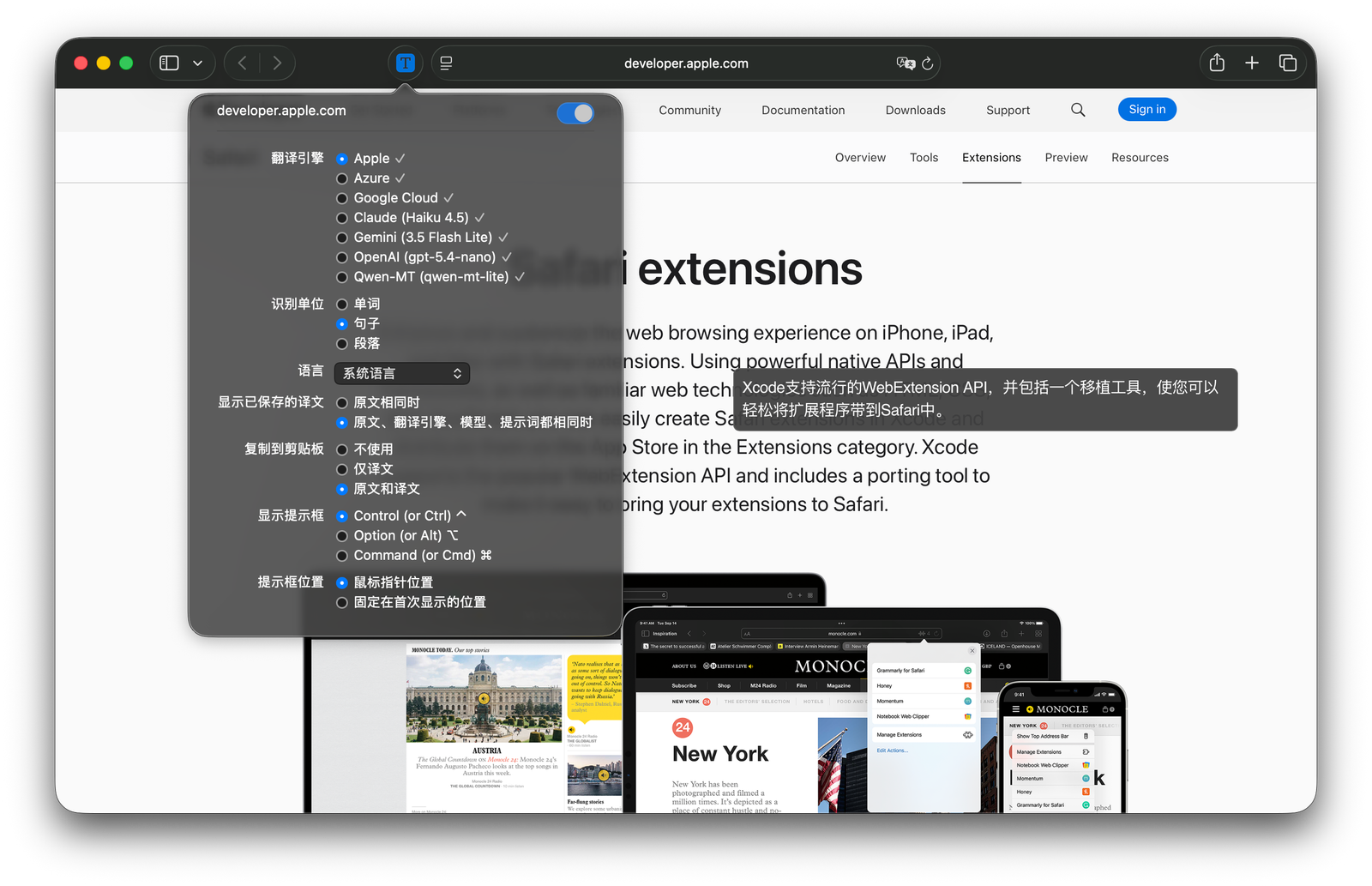Switch to the Tools tab

[924, 157]
